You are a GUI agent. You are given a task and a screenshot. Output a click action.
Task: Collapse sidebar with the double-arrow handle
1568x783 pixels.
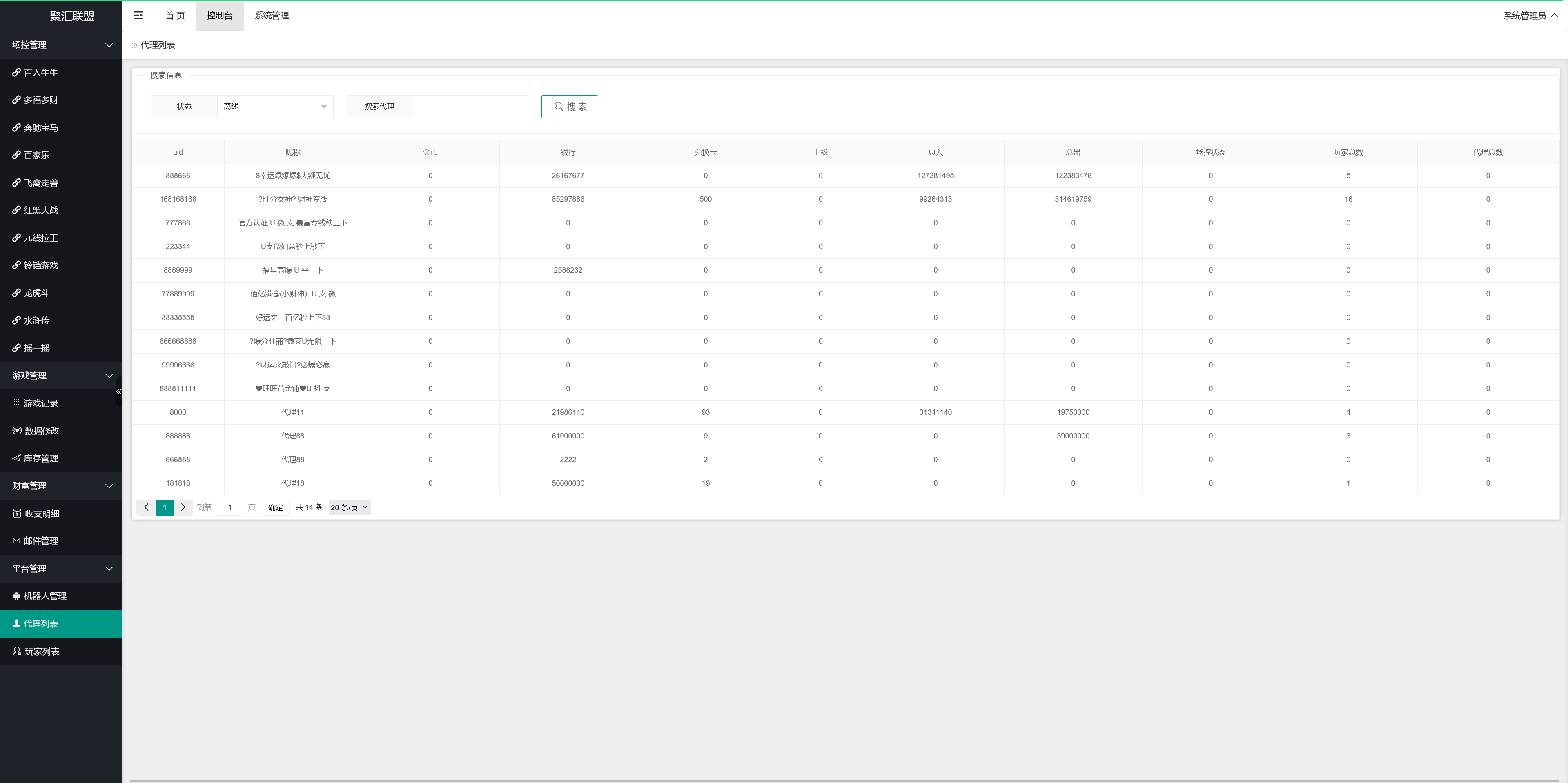[119, 392]
